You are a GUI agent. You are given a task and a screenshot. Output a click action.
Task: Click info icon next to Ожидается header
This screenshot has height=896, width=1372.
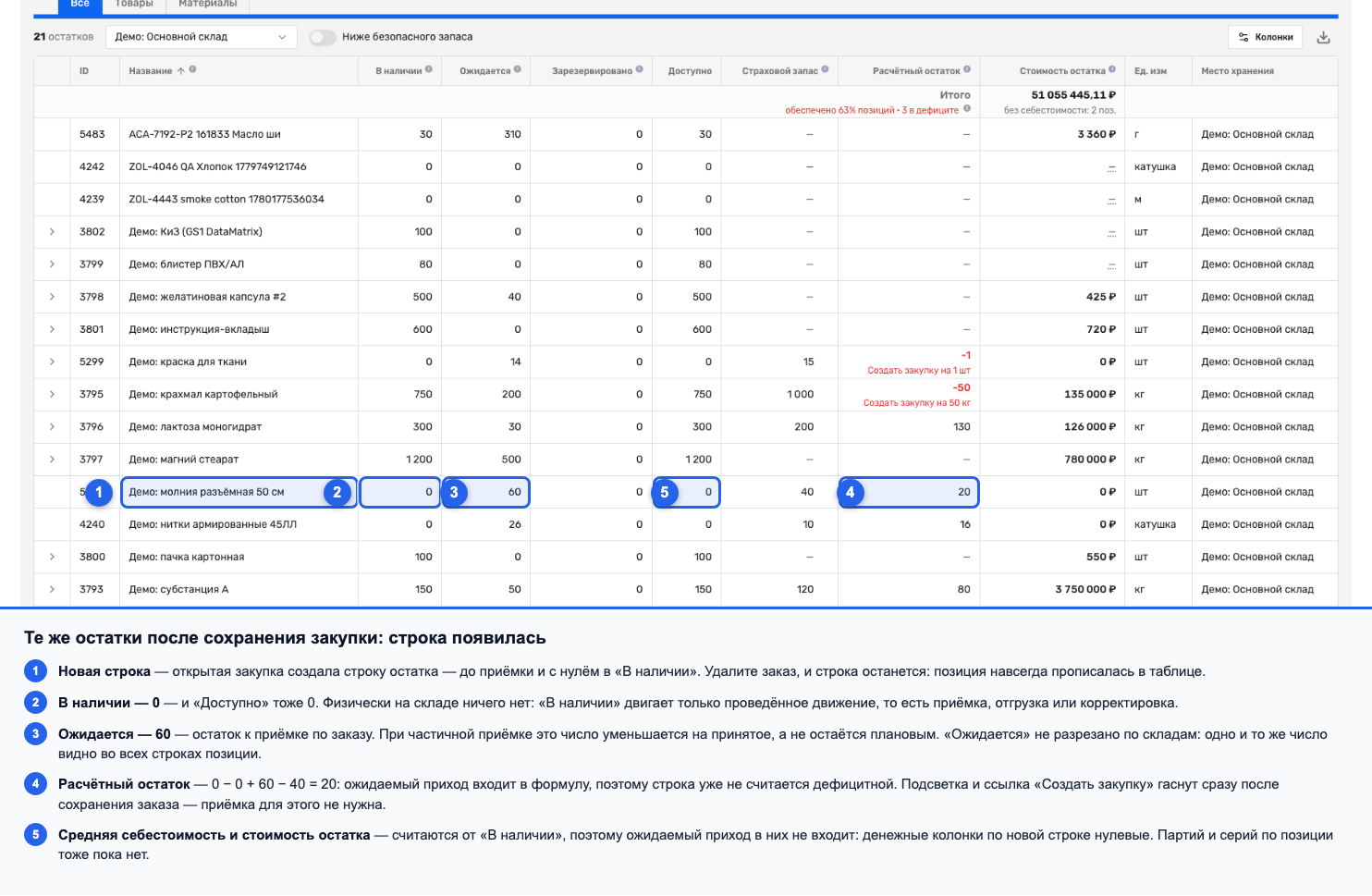tap(518, 69)
